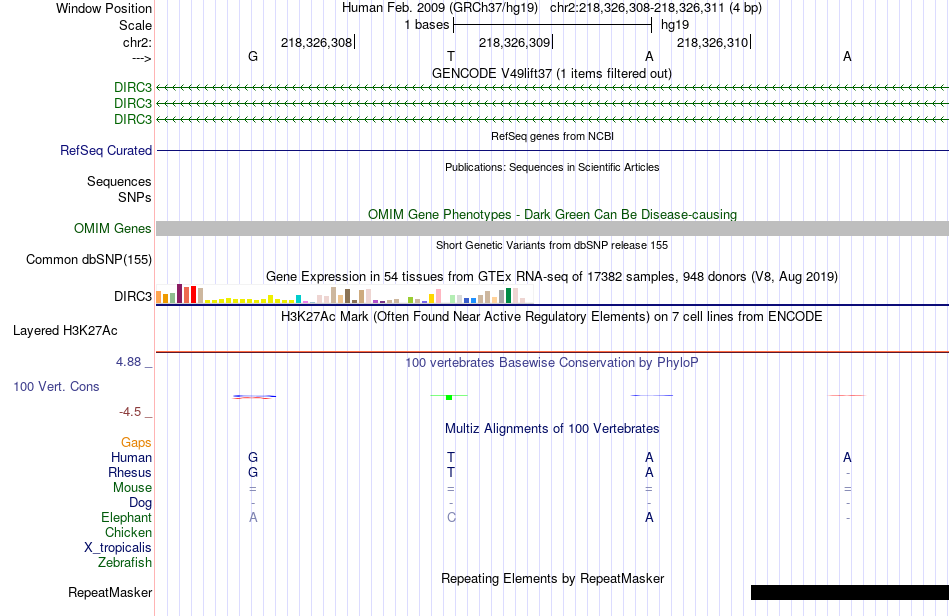This screenshot has height=616, width=950.
Task: Open the GENCODE V49lift37 track title
Action: point(552,73)
